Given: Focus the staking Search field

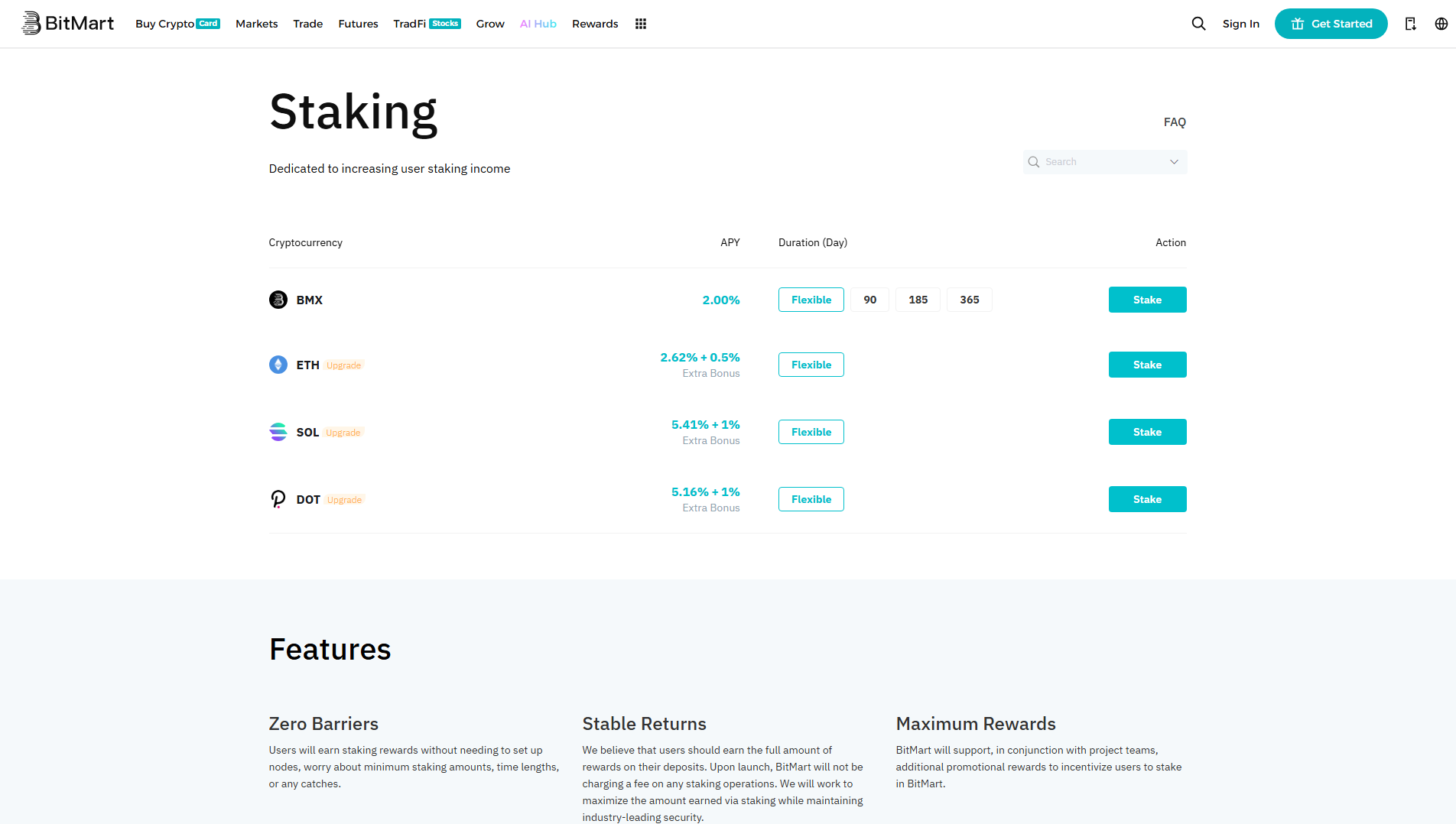Looking at the screenshot, I should tap(1105, 162).
